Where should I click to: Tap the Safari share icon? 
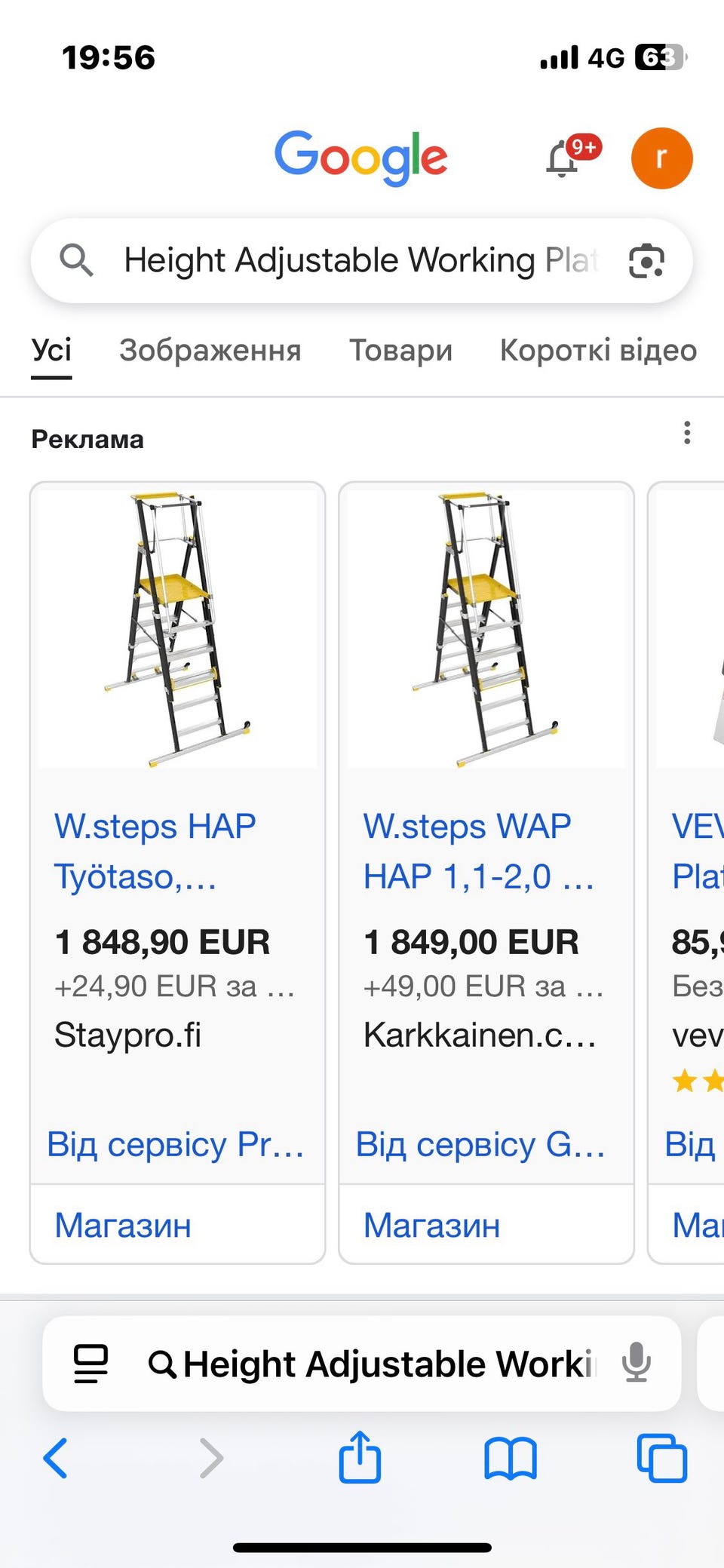[x=360, y=1457]
